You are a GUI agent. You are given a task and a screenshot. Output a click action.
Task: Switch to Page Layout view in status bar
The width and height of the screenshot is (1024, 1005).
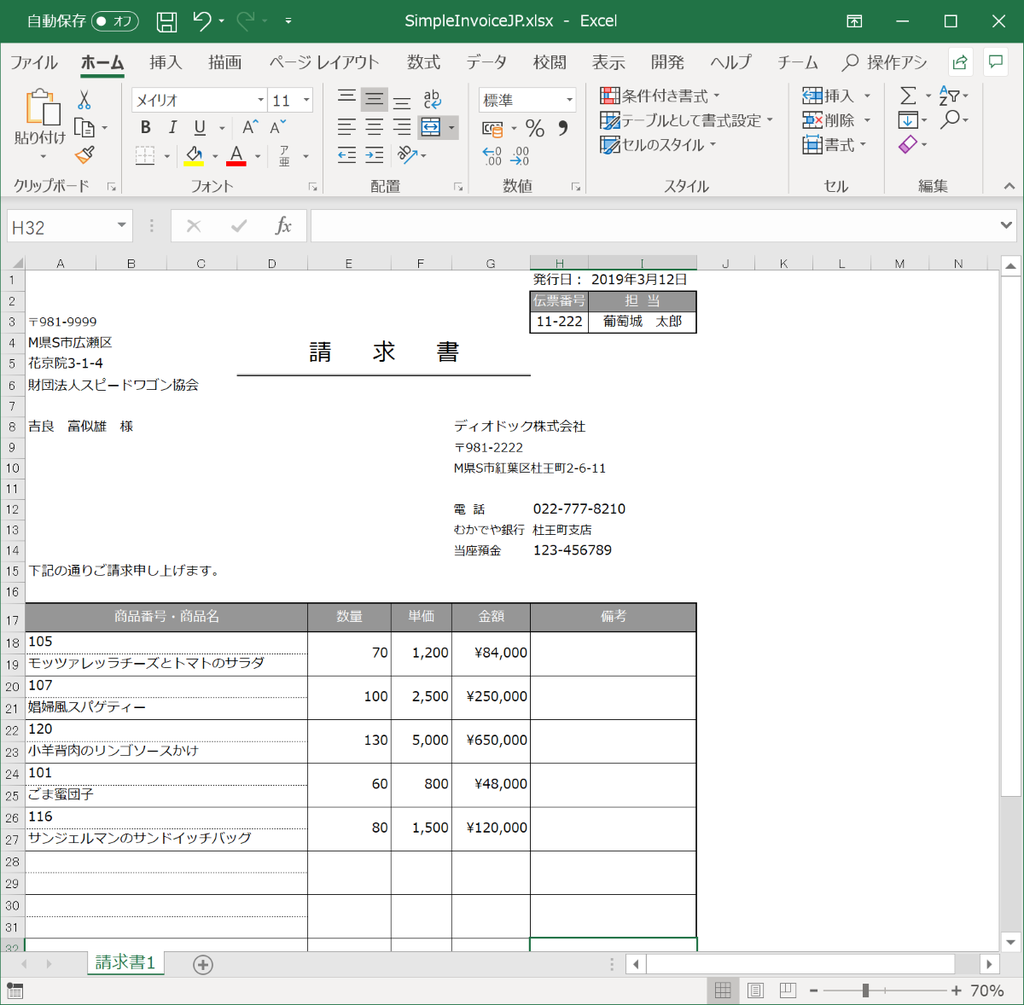(755, 990)
